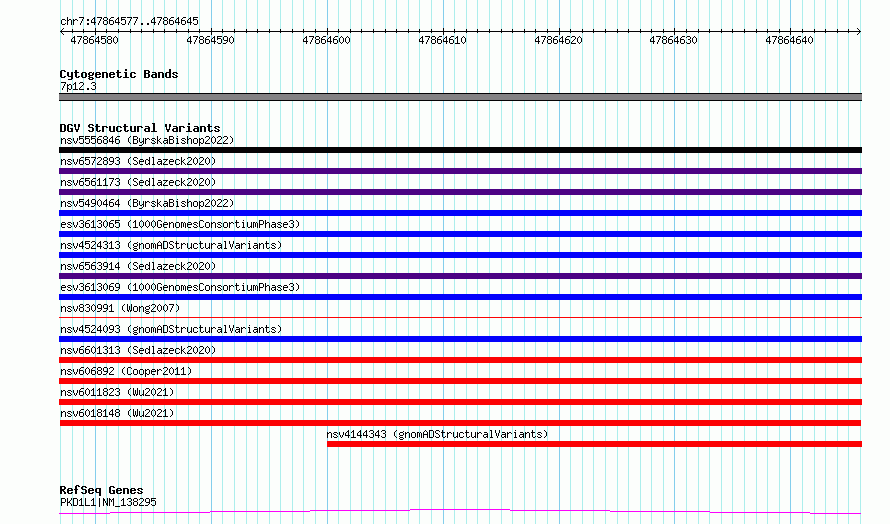The image size is (890, 524).
Task: Click the nsv5490464 (ByrskaBishop2022) label
Action: click(147, 203)
